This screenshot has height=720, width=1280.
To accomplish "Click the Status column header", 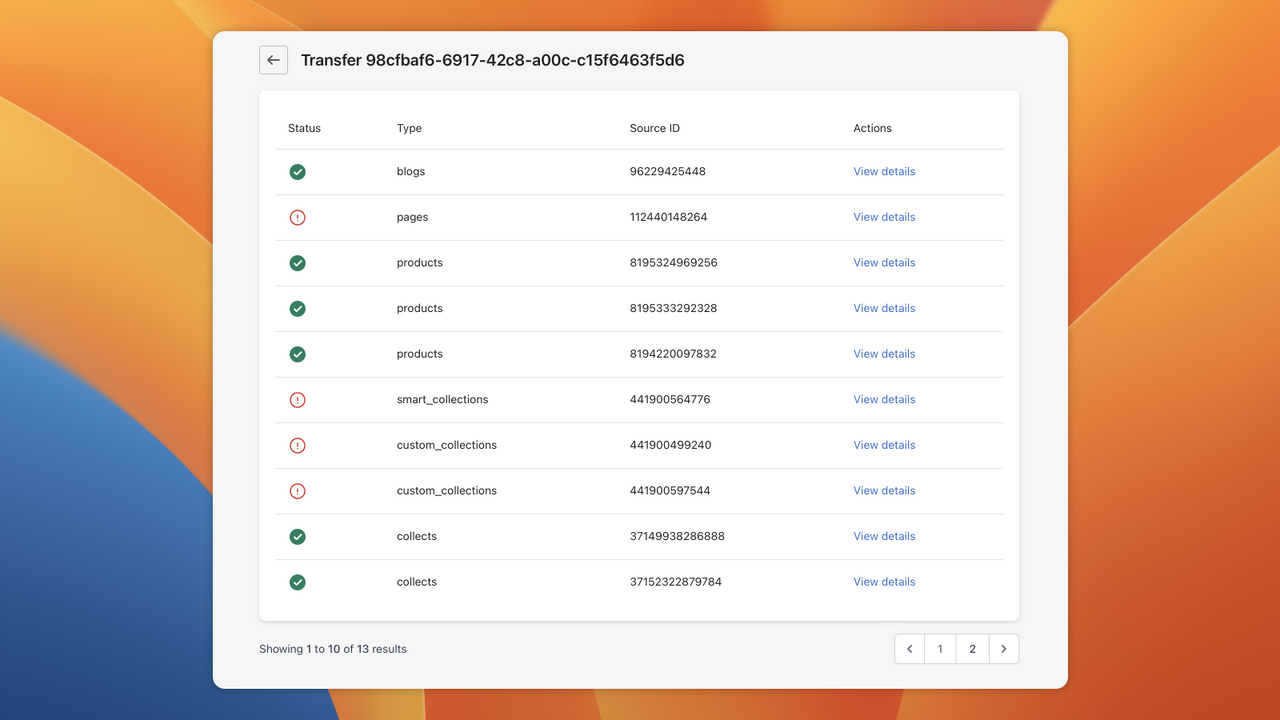I will point(304,128).
